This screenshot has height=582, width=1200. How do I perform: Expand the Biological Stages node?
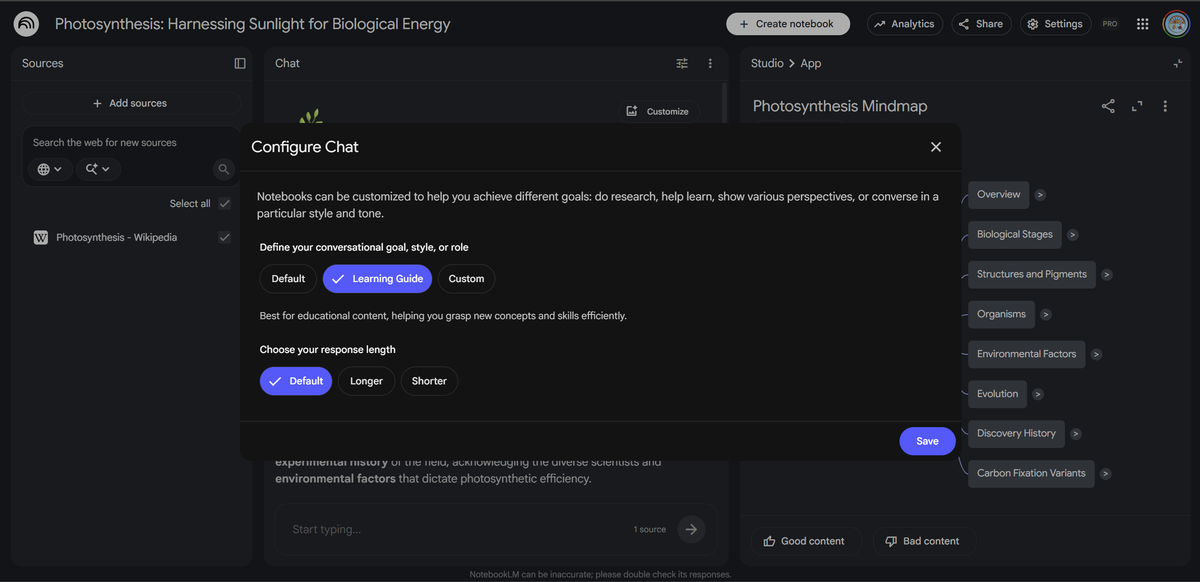tap(1073, 235)
